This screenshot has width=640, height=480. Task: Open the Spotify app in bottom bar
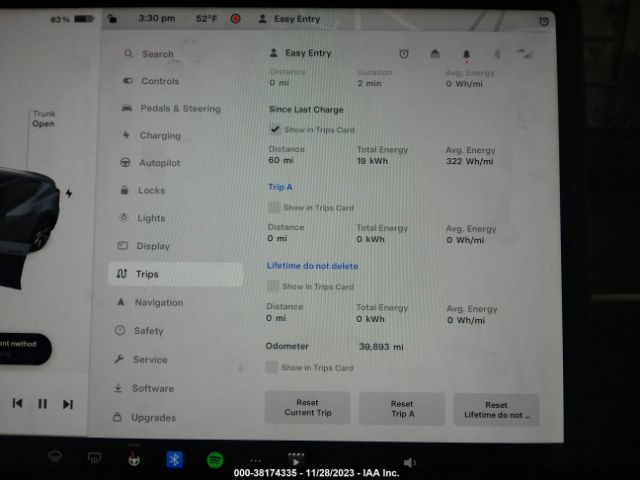215,460
